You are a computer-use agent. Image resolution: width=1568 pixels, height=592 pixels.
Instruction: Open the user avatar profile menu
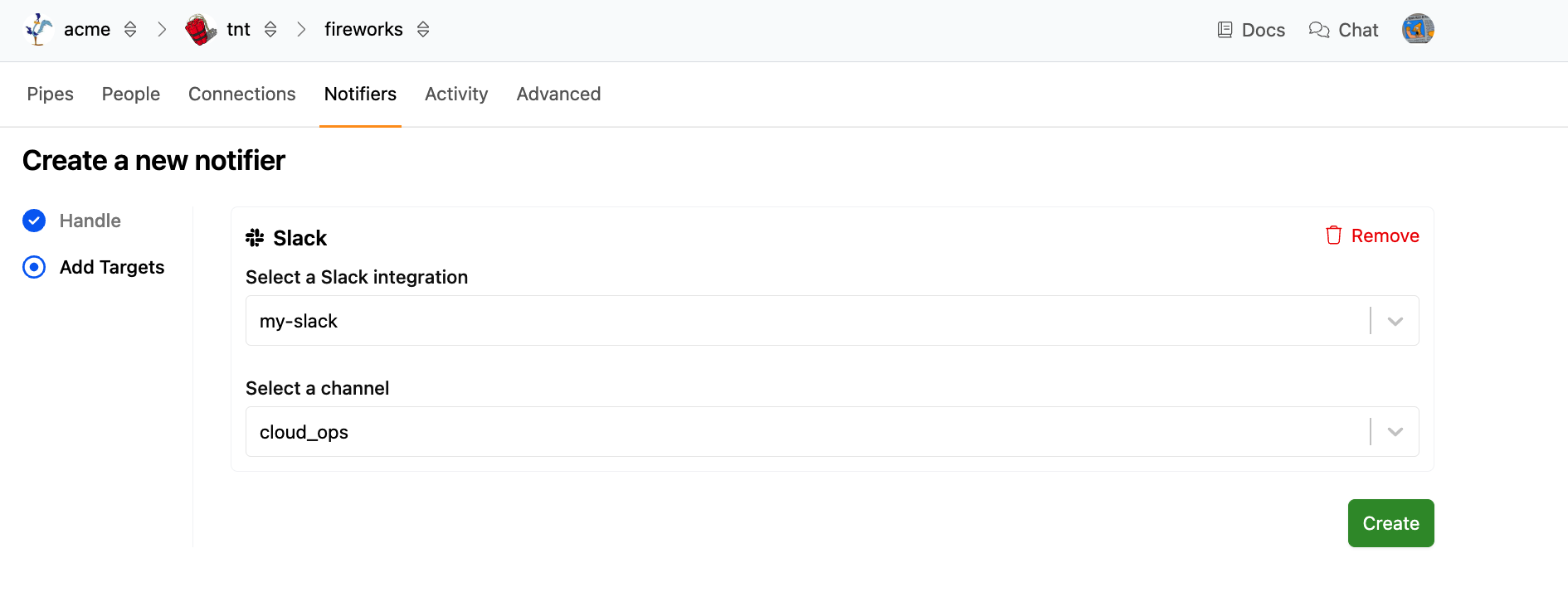coord(1418,29)
